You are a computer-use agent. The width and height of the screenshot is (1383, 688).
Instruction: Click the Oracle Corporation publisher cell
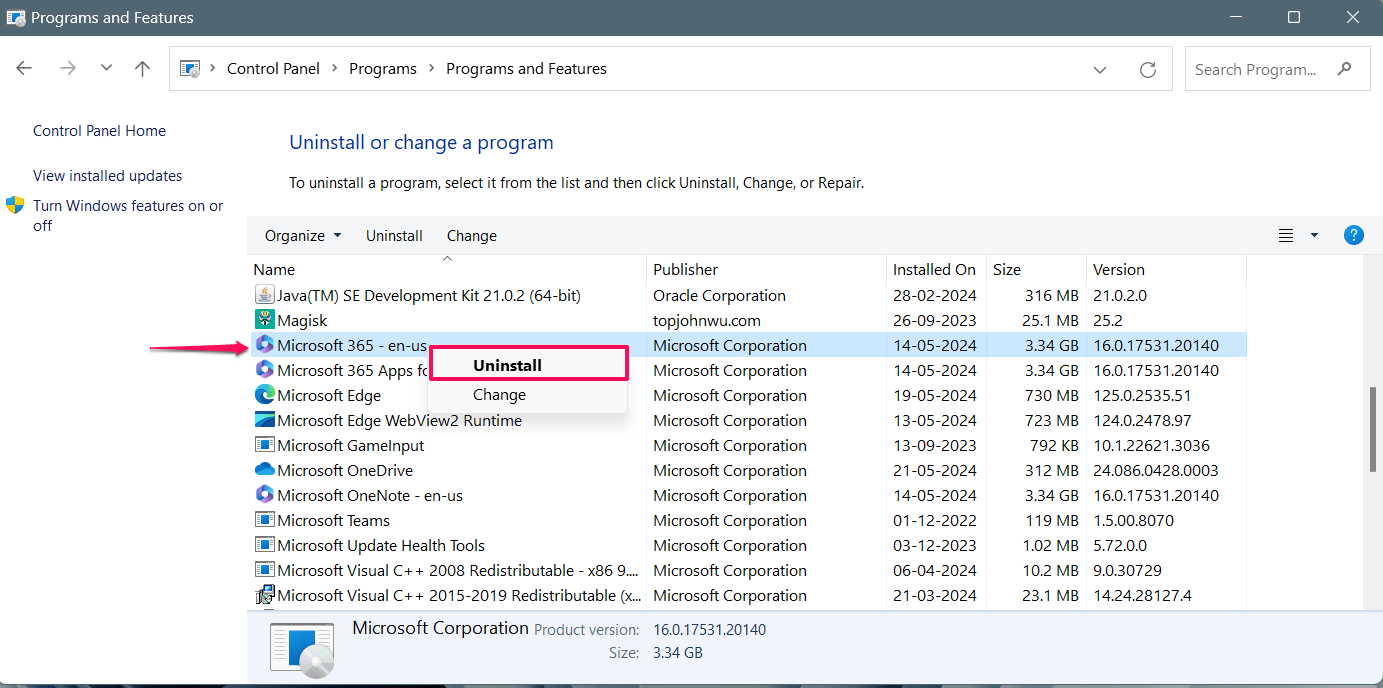point(720,295)
